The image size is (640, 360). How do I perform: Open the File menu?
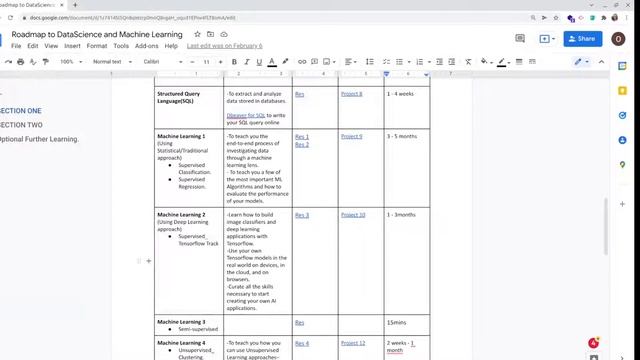(x=16, y=46)
